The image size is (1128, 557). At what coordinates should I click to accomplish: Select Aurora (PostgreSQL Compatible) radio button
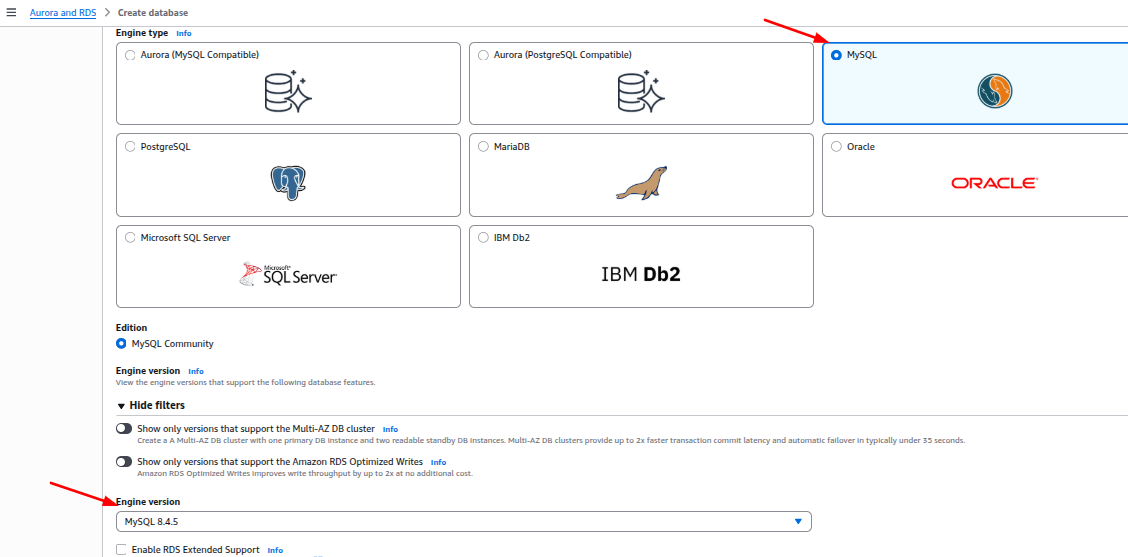[483, 55]
